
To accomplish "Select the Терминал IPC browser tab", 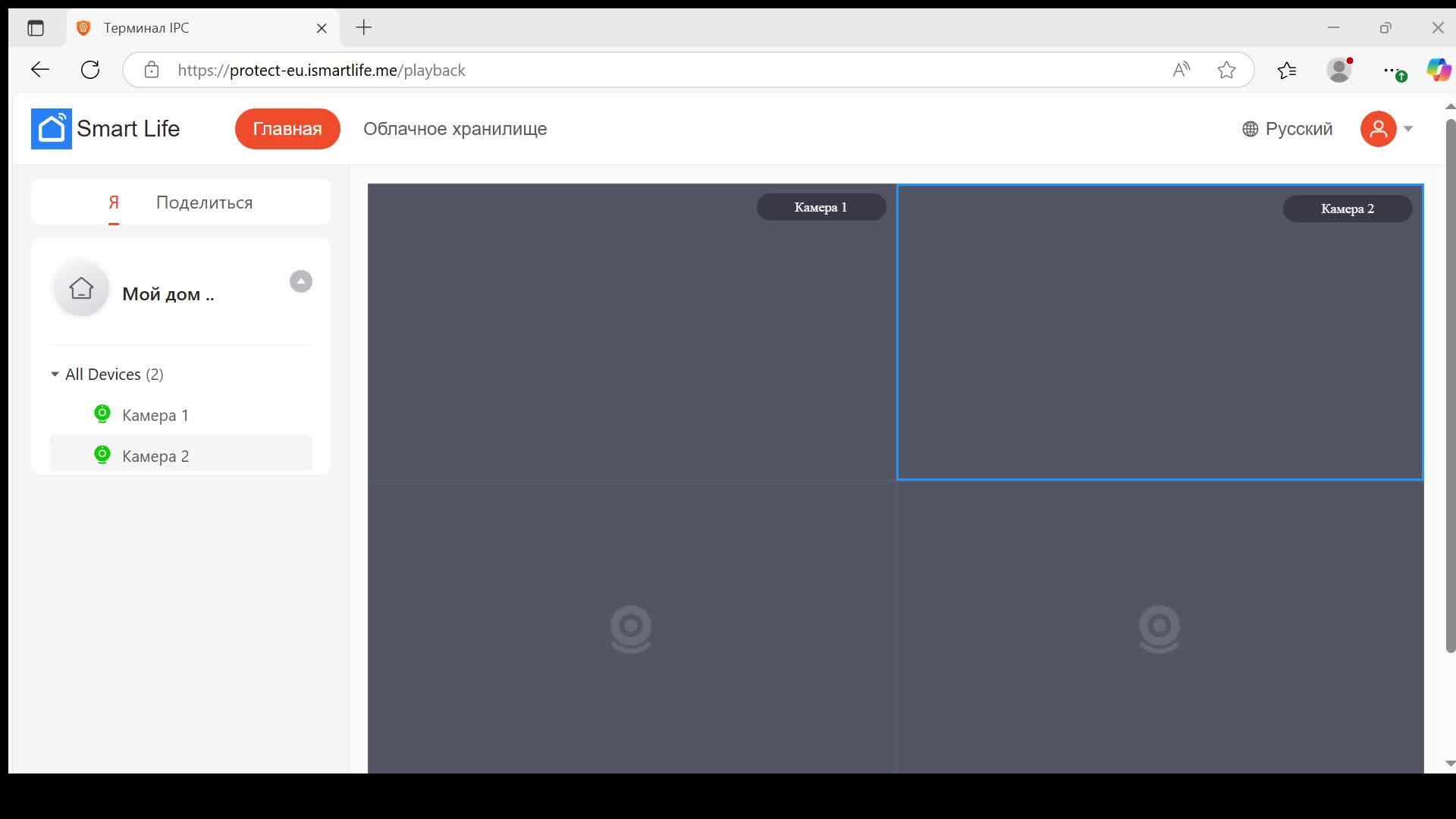I will click(x=203, y=28).
